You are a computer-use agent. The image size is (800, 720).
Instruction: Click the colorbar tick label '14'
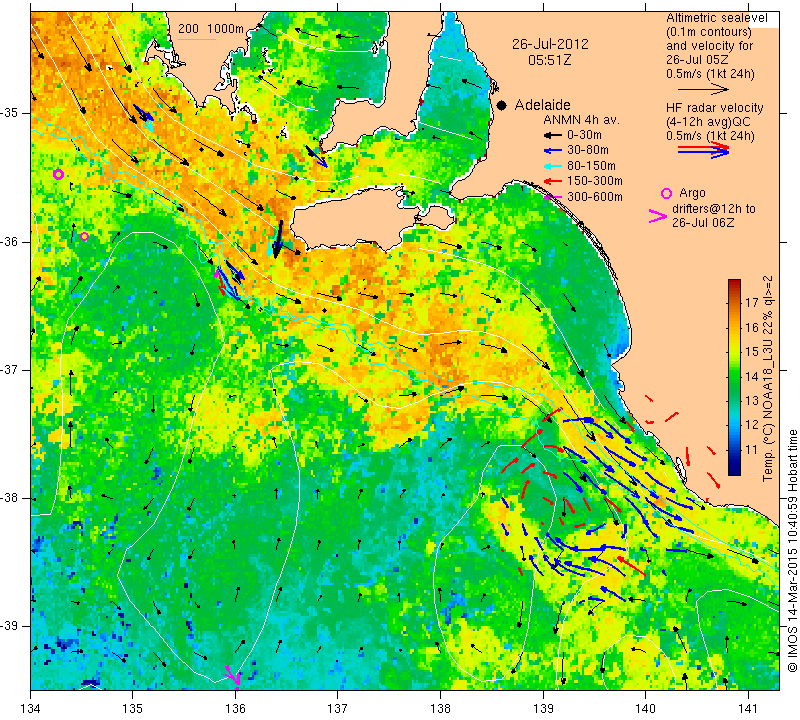click(752, 377)
